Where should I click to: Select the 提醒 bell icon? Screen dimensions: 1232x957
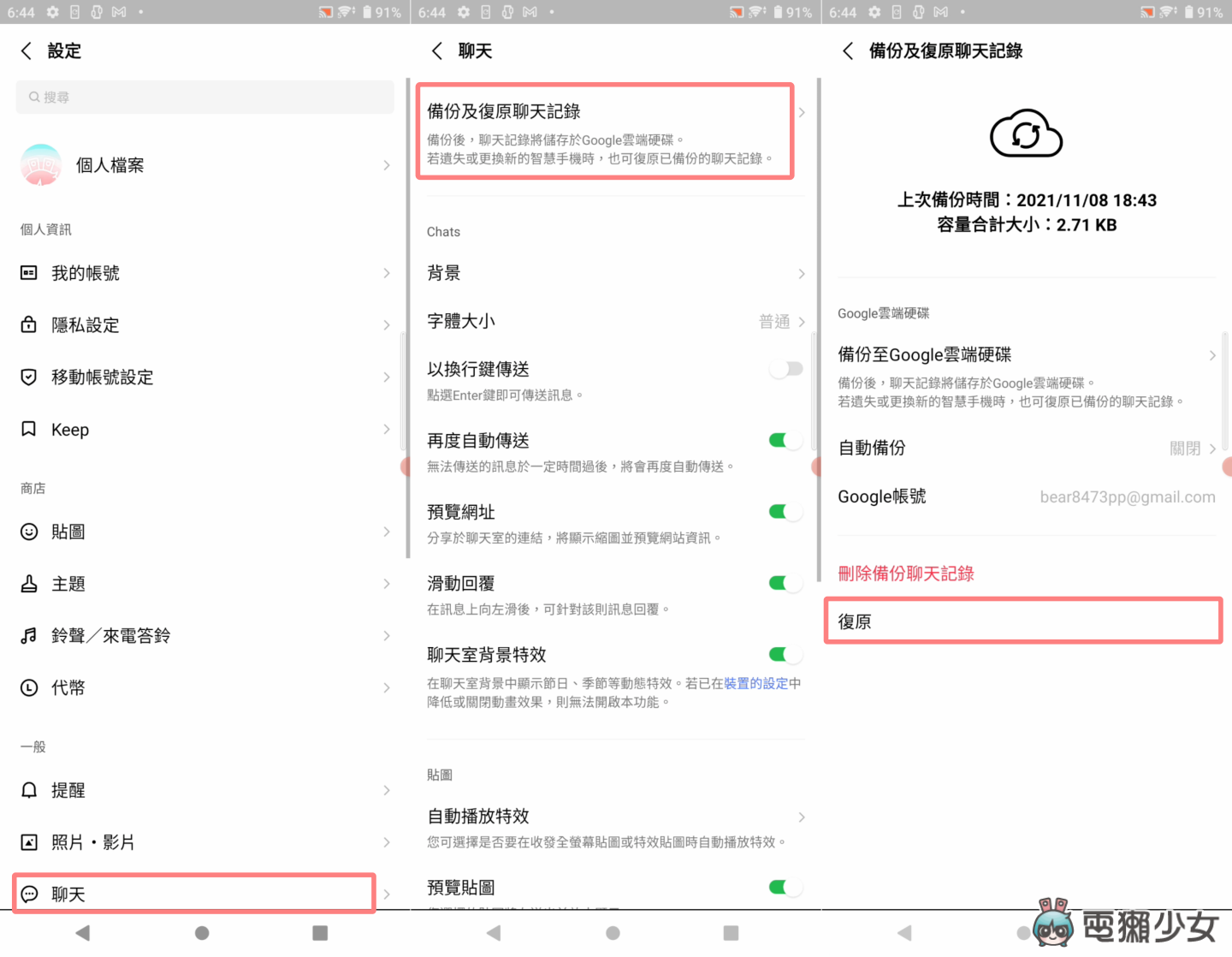coord(28,789)
